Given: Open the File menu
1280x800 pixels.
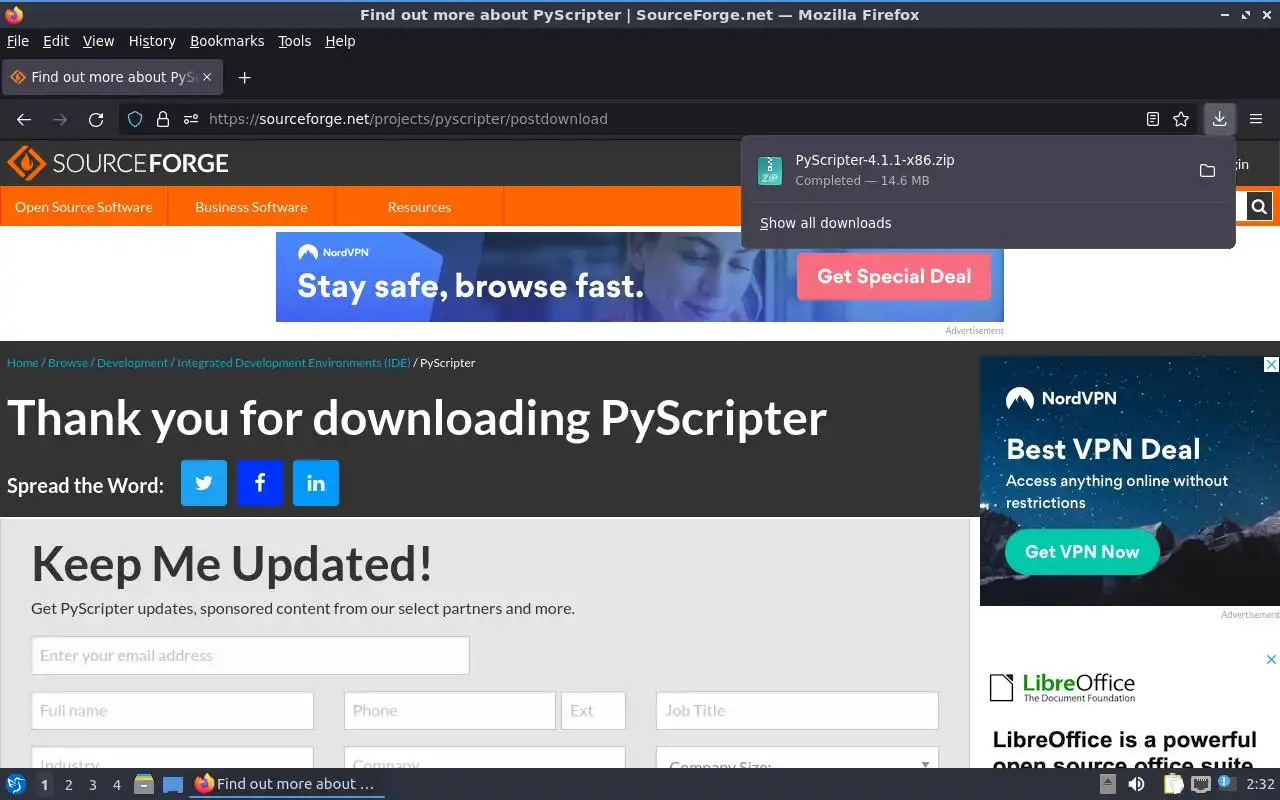Looking at the screenshot, I should pos(18,41).
